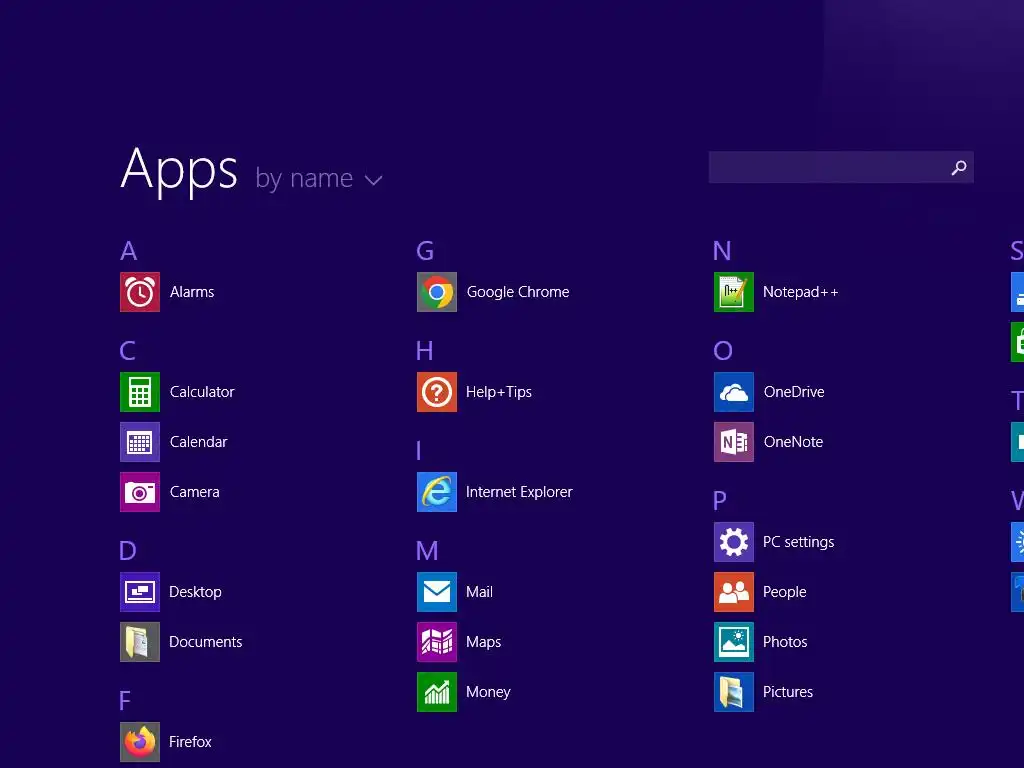Open the OneDrive icon
Screen dimensions: 1024x768
coord(734,392)
